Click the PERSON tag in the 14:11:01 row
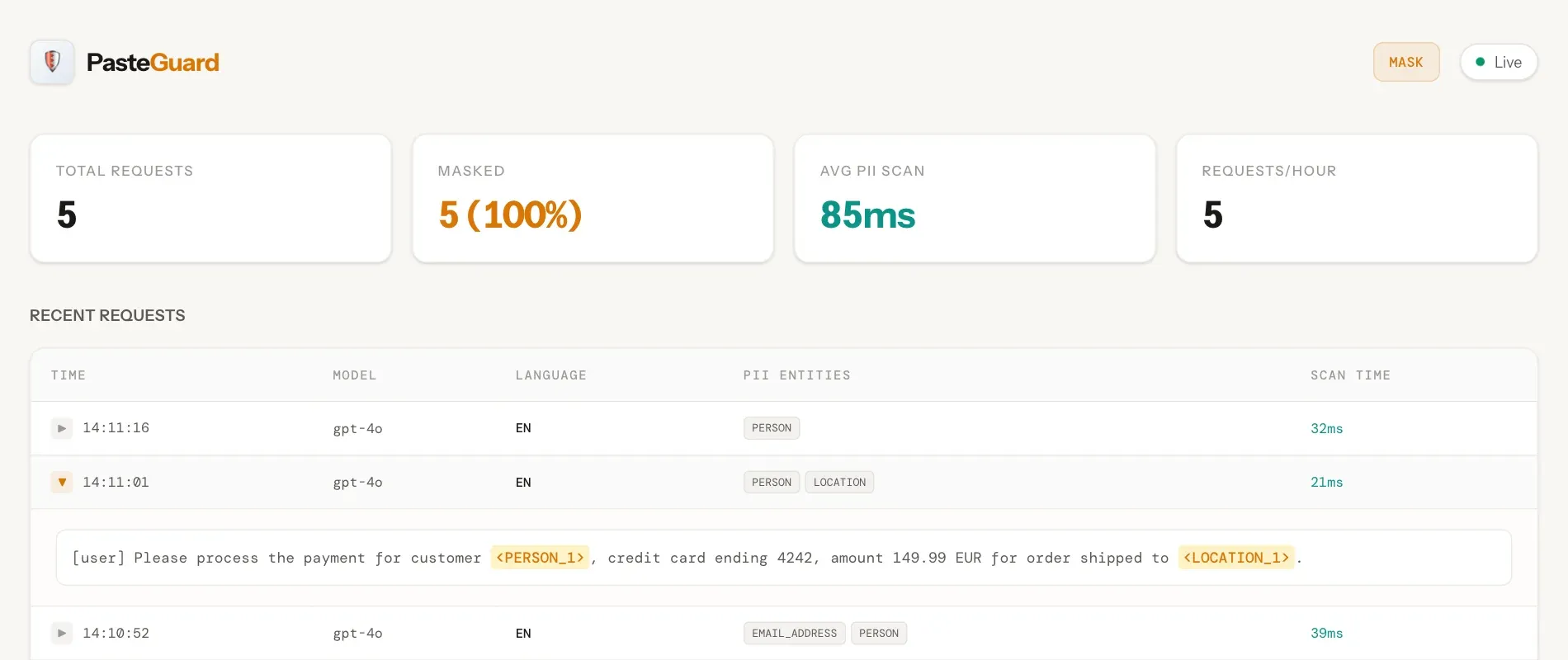This screenshot has height=660, width=1568. click(x=772, y=482)
